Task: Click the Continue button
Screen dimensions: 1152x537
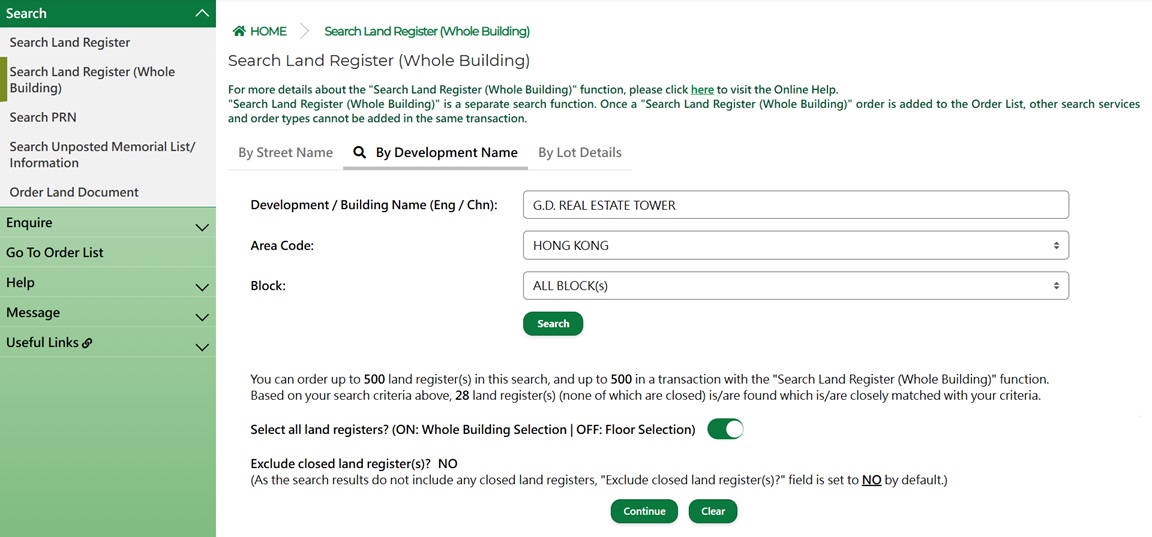Action: tap(644, 511)
